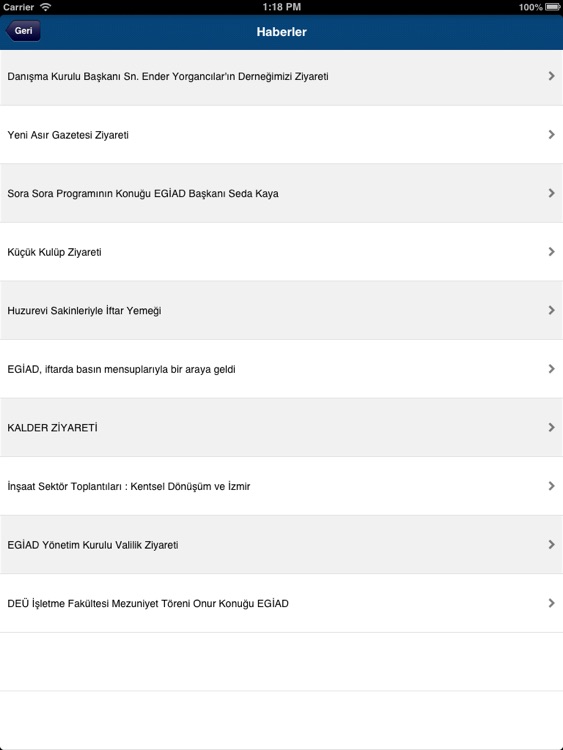Open EGİAD iftarda basın mensuplarıyla article

[281, 369]
